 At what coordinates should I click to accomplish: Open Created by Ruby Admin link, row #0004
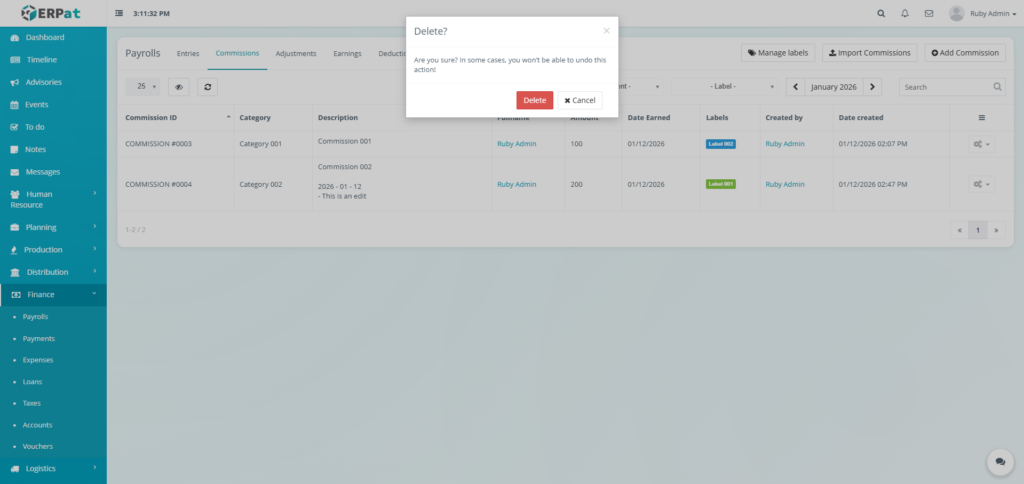(785, 184)
